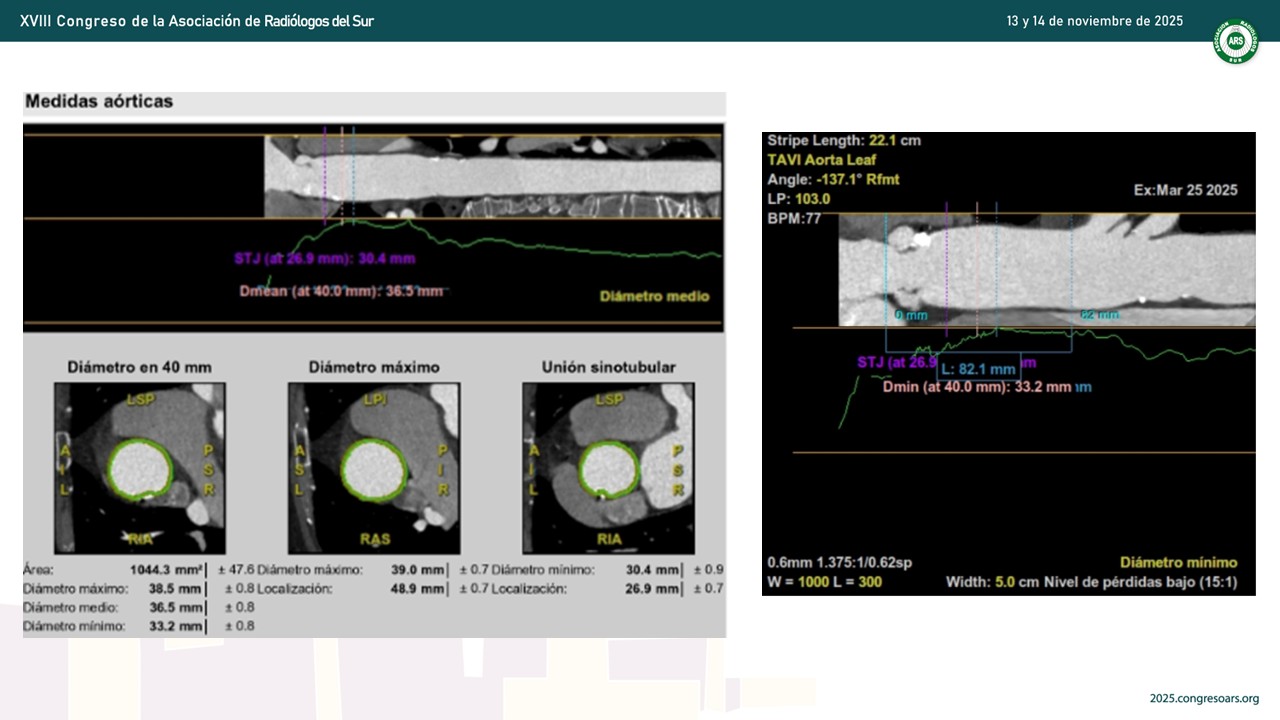Image resolution: width=1280 pixels, height=720 pixels.
Task: Click the 'BPM:77' value
Action: pos(794,217)
